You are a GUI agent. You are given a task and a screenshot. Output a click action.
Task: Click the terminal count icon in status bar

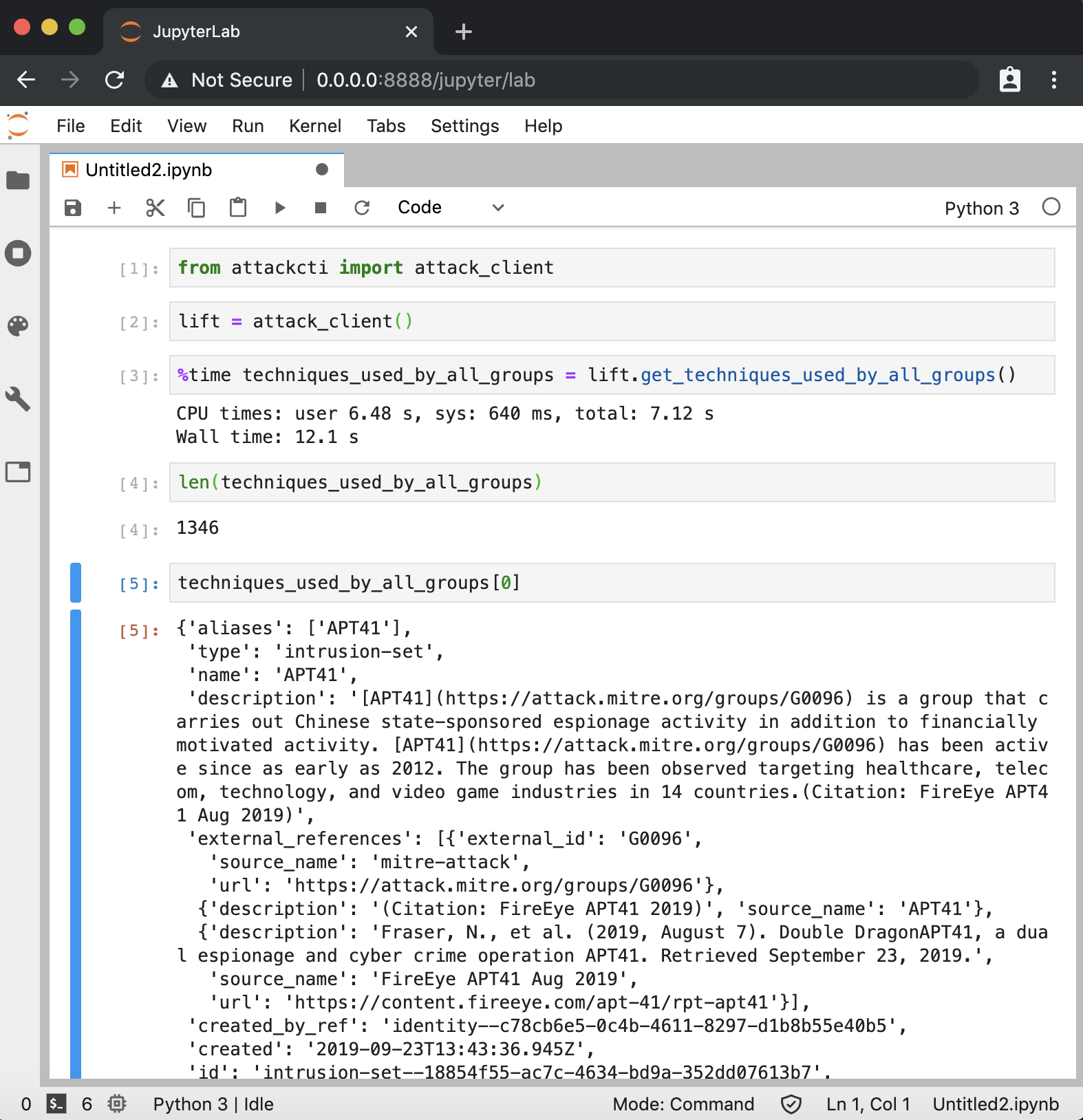click(x=56, y=1104)
